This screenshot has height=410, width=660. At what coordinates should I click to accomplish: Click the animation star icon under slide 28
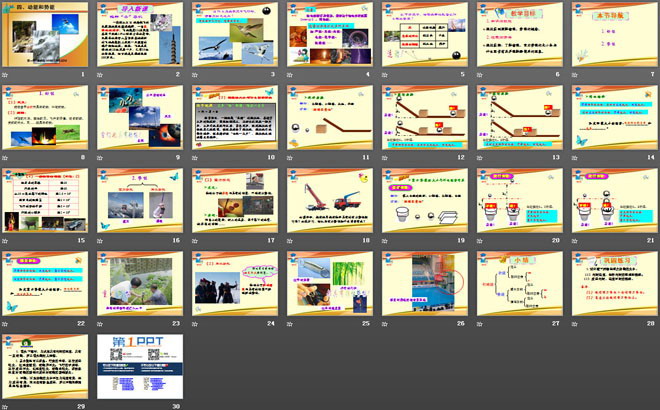[x=575, y=323]
